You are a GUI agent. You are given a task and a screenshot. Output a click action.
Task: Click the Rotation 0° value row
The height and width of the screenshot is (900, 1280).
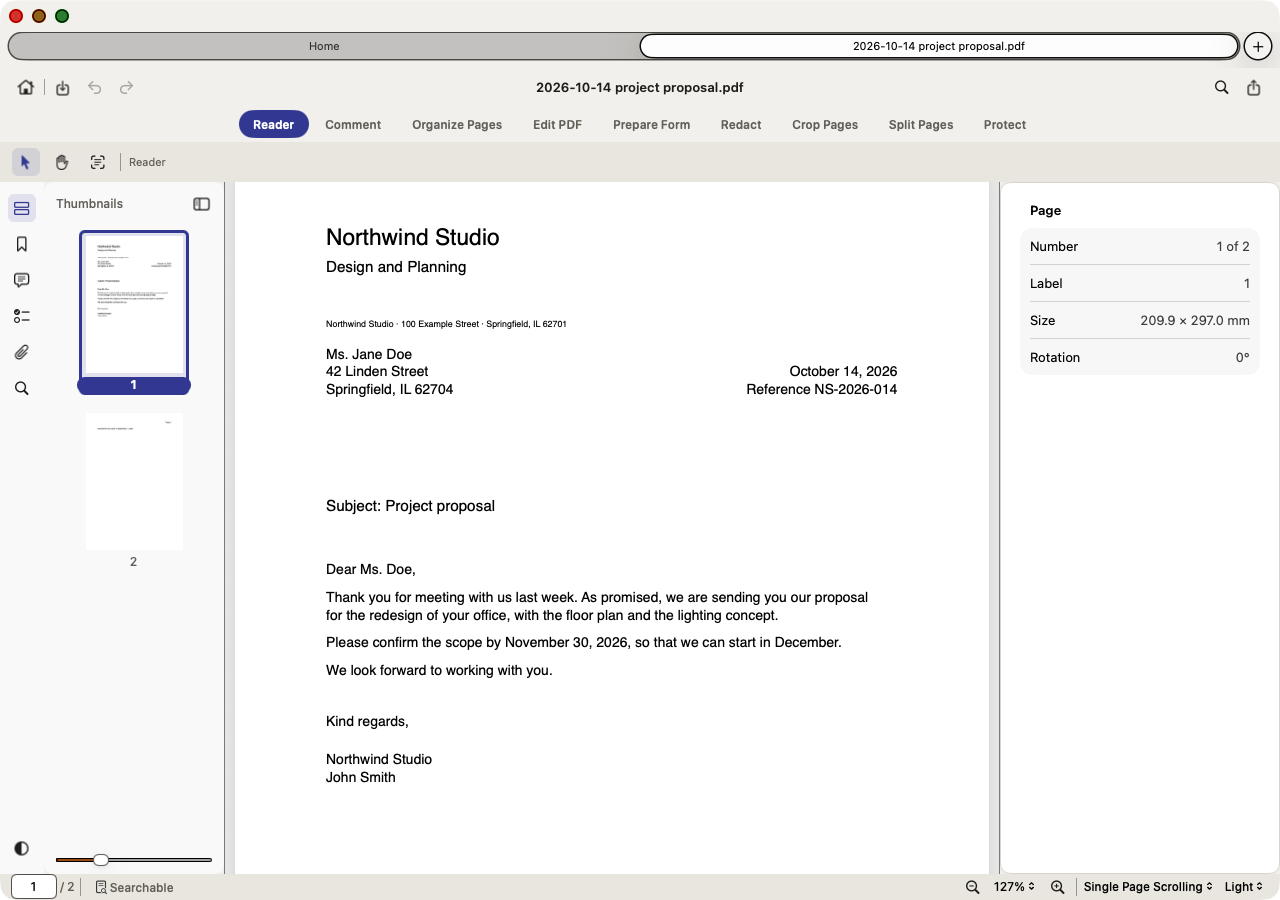click(1140, 357)
